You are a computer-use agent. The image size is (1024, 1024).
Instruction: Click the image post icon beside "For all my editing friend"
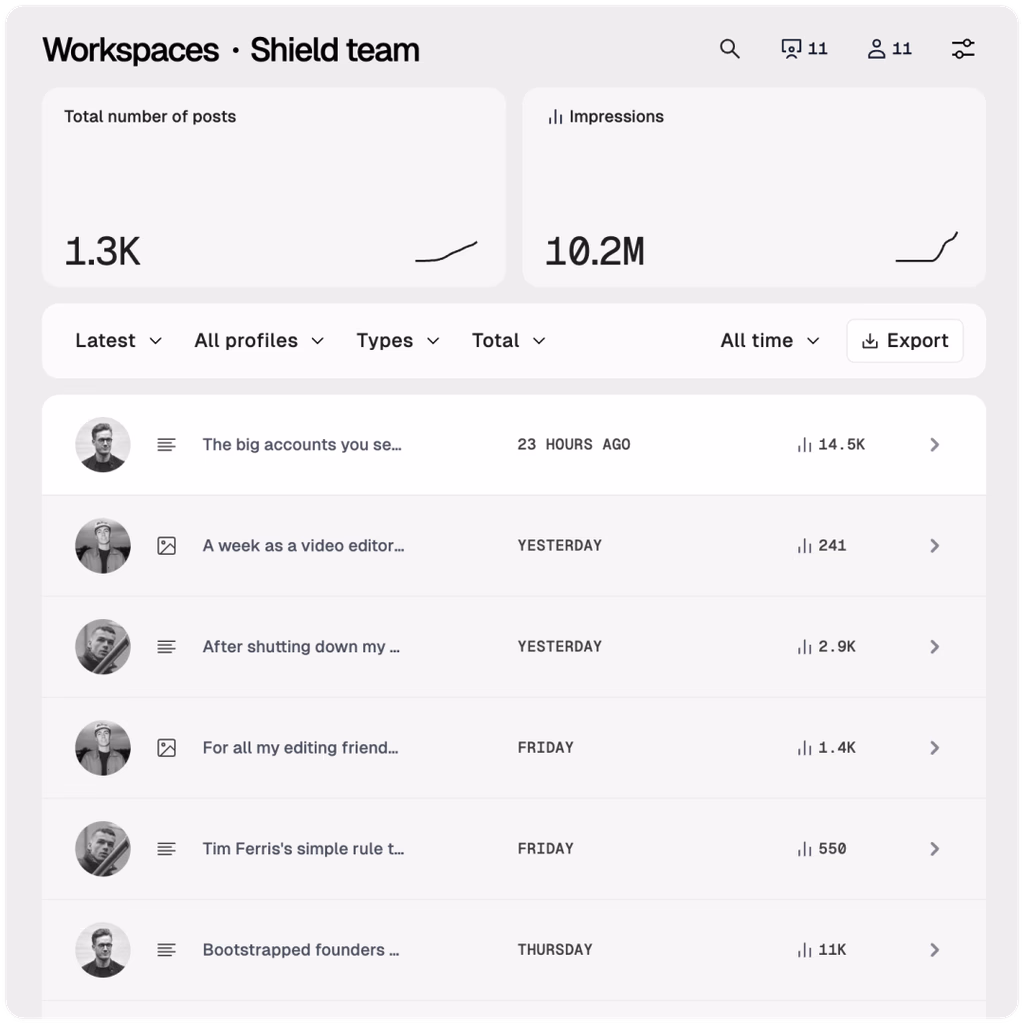(x=166, y=747)
